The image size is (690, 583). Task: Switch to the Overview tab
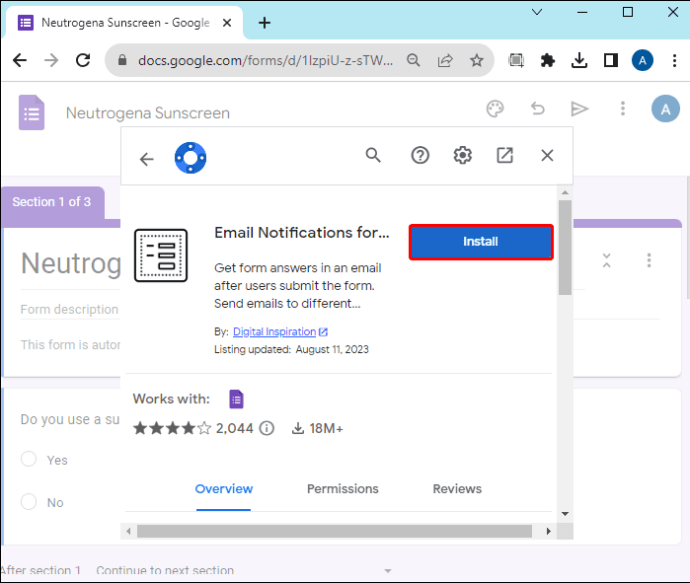click(x=224, y=489)
